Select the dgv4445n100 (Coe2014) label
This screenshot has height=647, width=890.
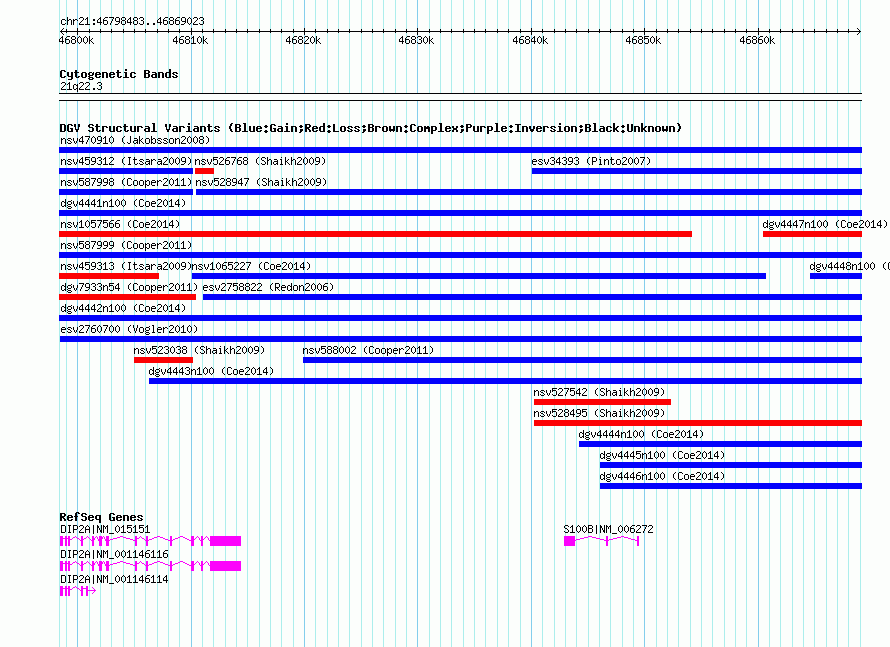(662, 455)
